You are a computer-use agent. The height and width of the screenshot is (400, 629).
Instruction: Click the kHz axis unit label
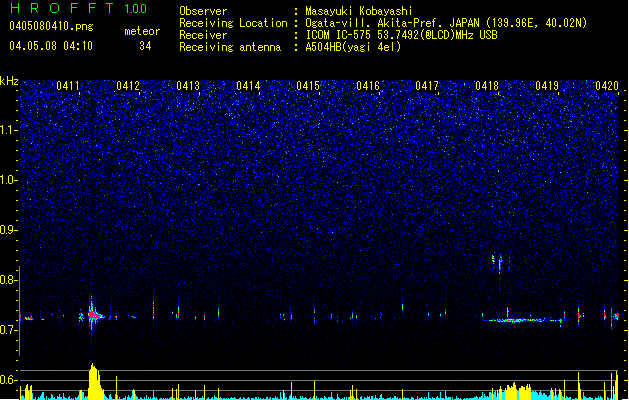coord(9,81)
